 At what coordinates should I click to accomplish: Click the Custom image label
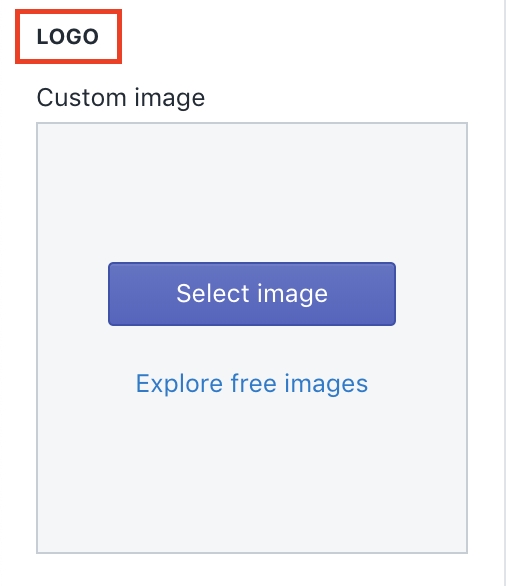pos(121,98)
